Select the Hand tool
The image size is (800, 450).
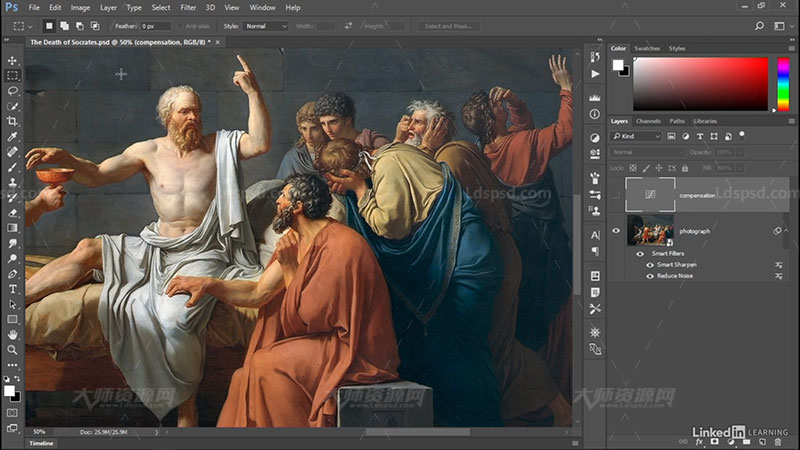[x=12, y=335]
